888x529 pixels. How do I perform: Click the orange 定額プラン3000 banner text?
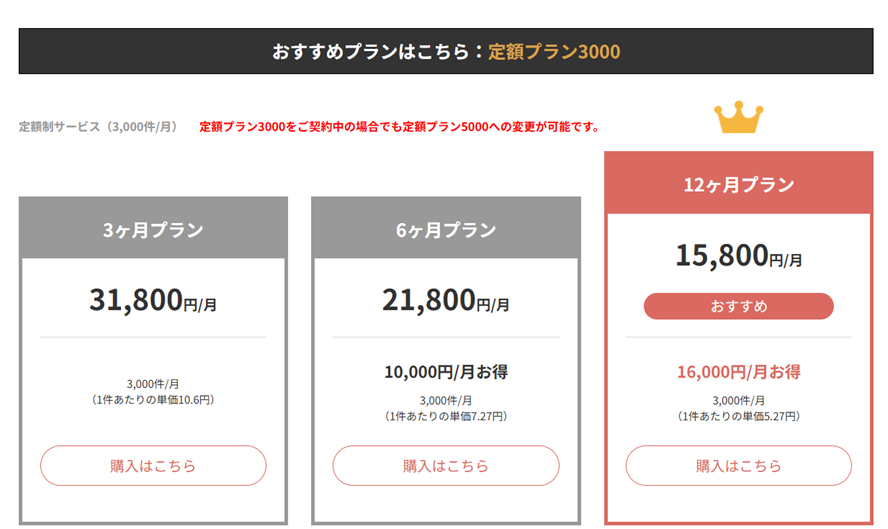pyautogui.click(x=554, y=52)
